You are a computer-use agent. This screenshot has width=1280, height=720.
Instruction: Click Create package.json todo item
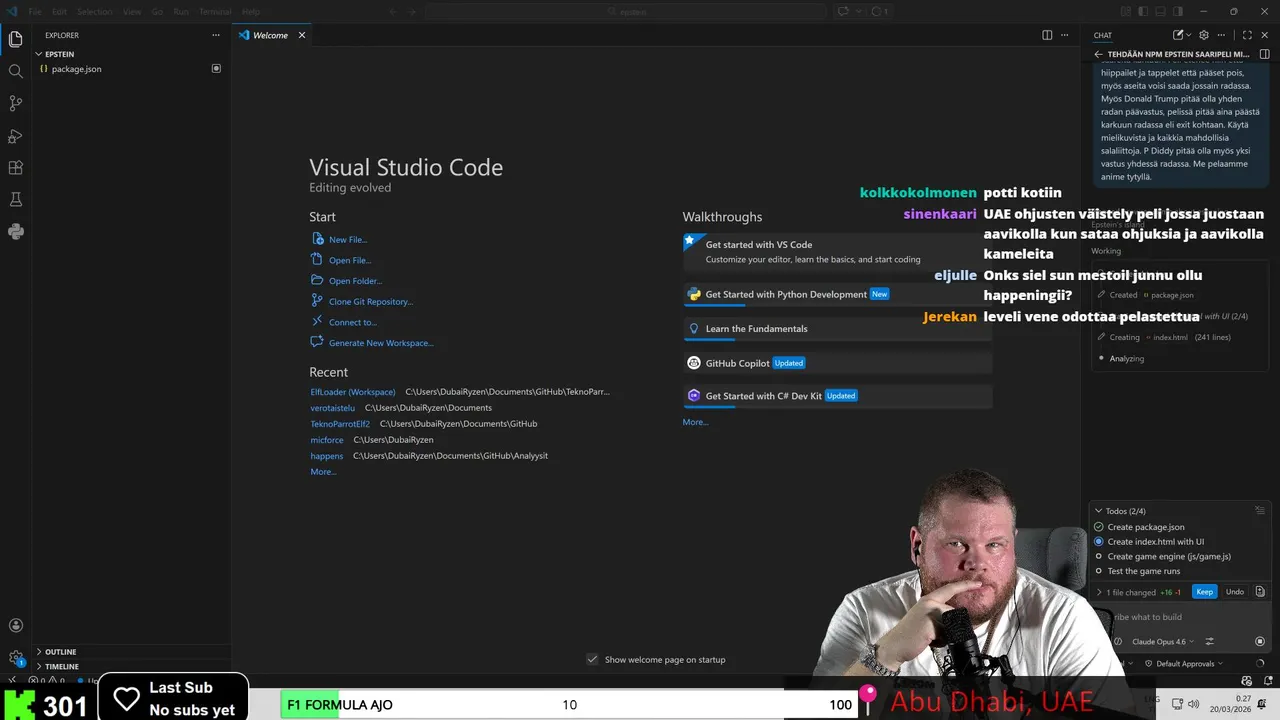(1146, 527)
